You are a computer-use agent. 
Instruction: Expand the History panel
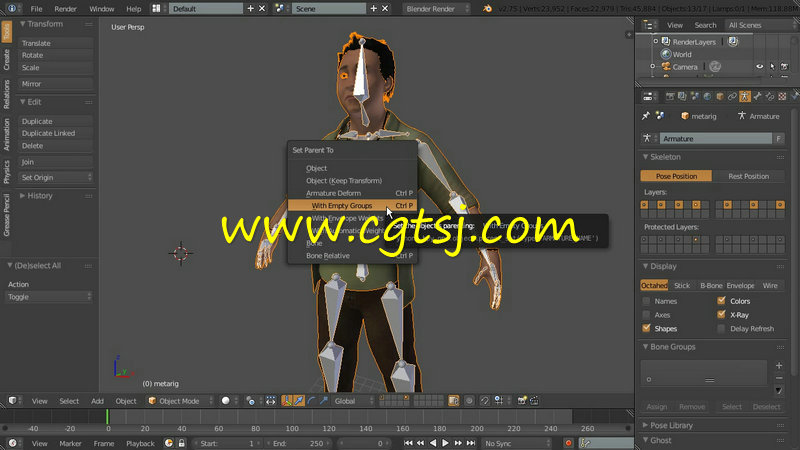(x=22, y=196)
